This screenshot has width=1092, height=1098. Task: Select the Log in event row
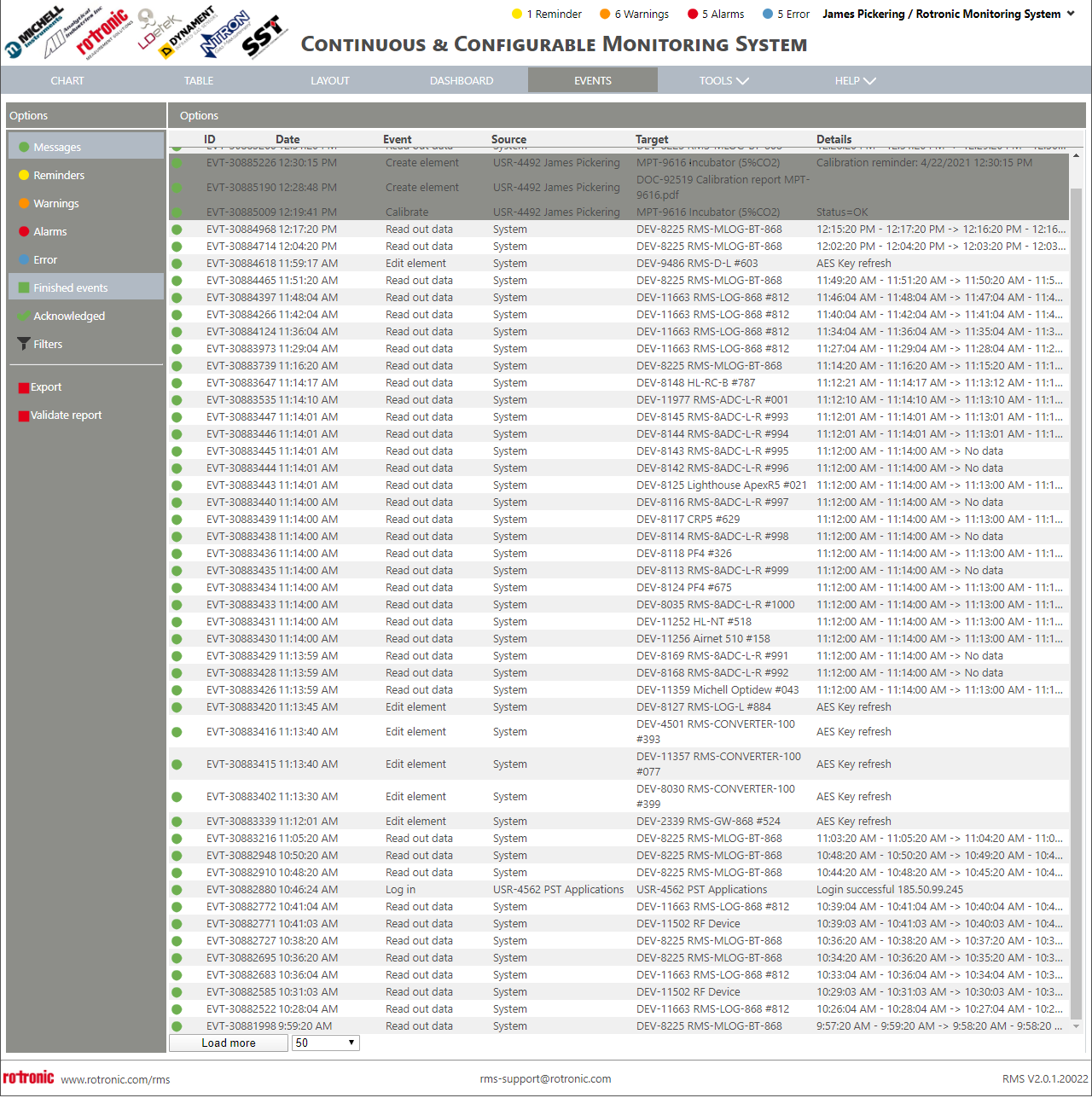(619, 889)
